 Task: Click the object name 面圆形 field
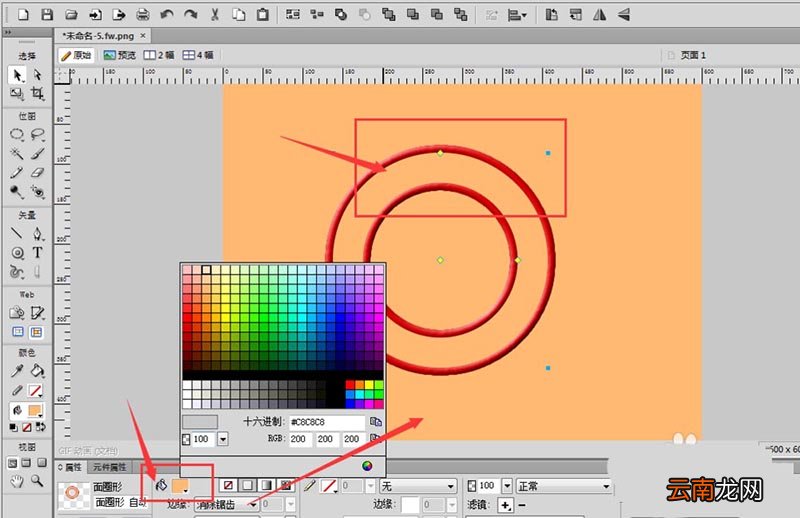120,502
